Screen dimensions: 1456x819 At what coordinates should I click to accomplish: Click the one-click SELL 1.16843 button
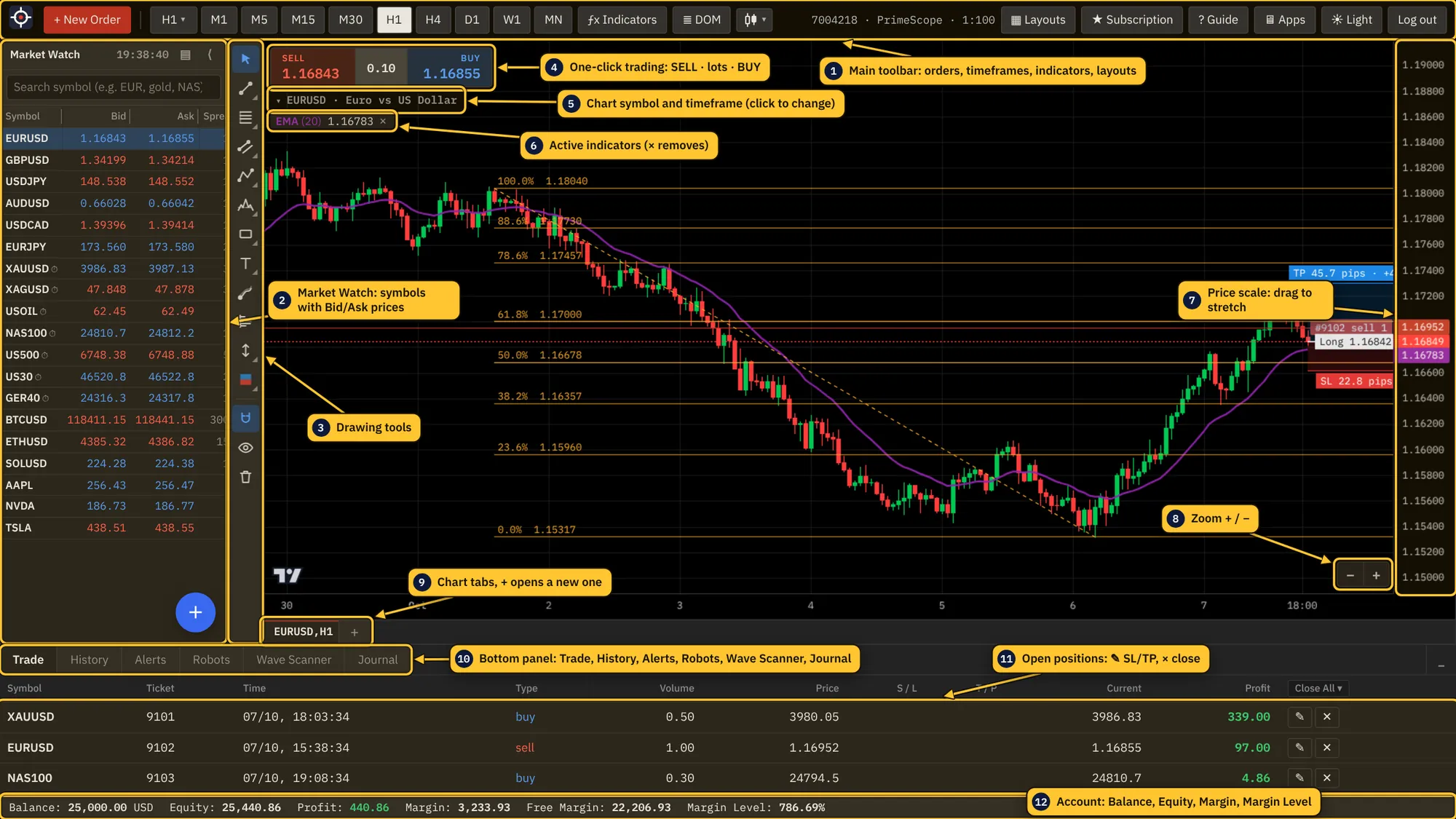tap(312, 67)
